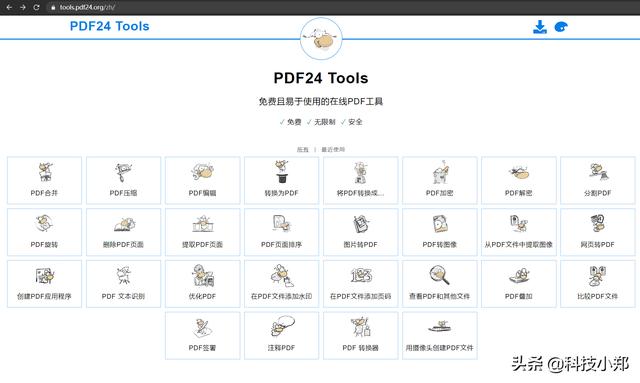The width and height of the screenshot is (640, 383).
Task: Open the 从PDF文件中提取图像 tool
Action: point(519,232)
